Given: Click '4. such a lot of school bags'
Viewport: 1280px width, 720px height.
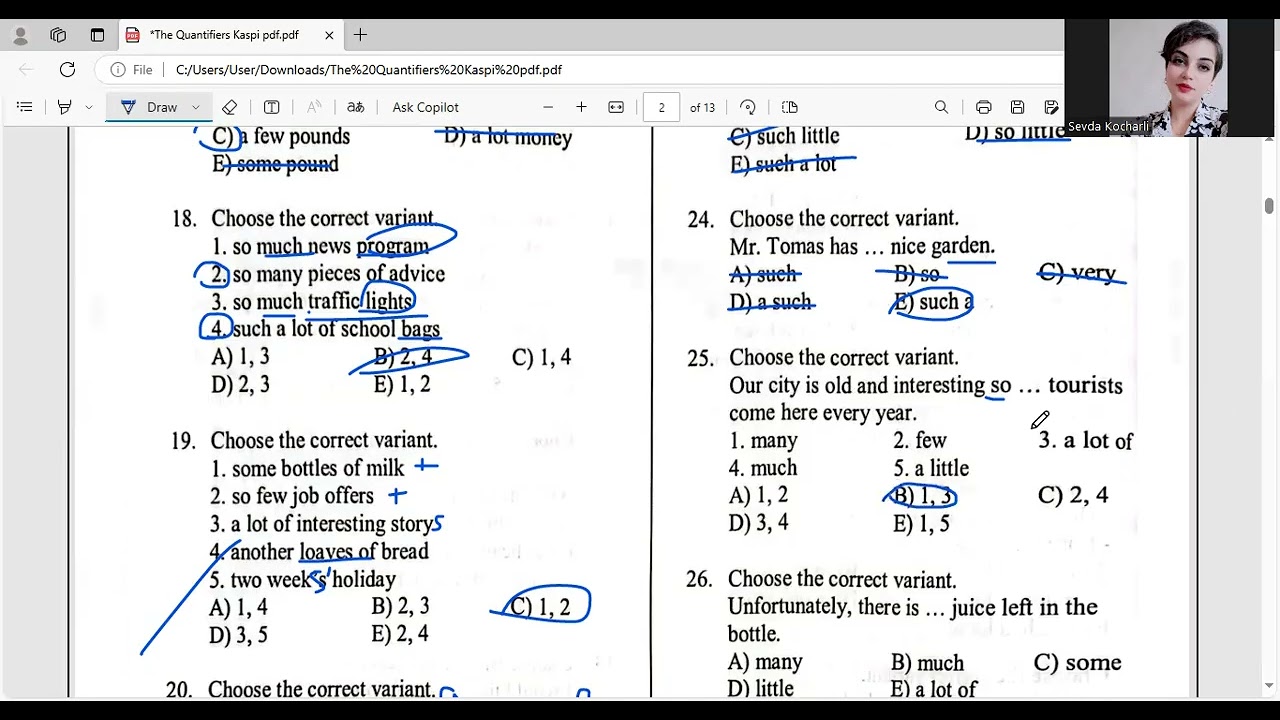Looking at the screenshot, I should [325, 329].
